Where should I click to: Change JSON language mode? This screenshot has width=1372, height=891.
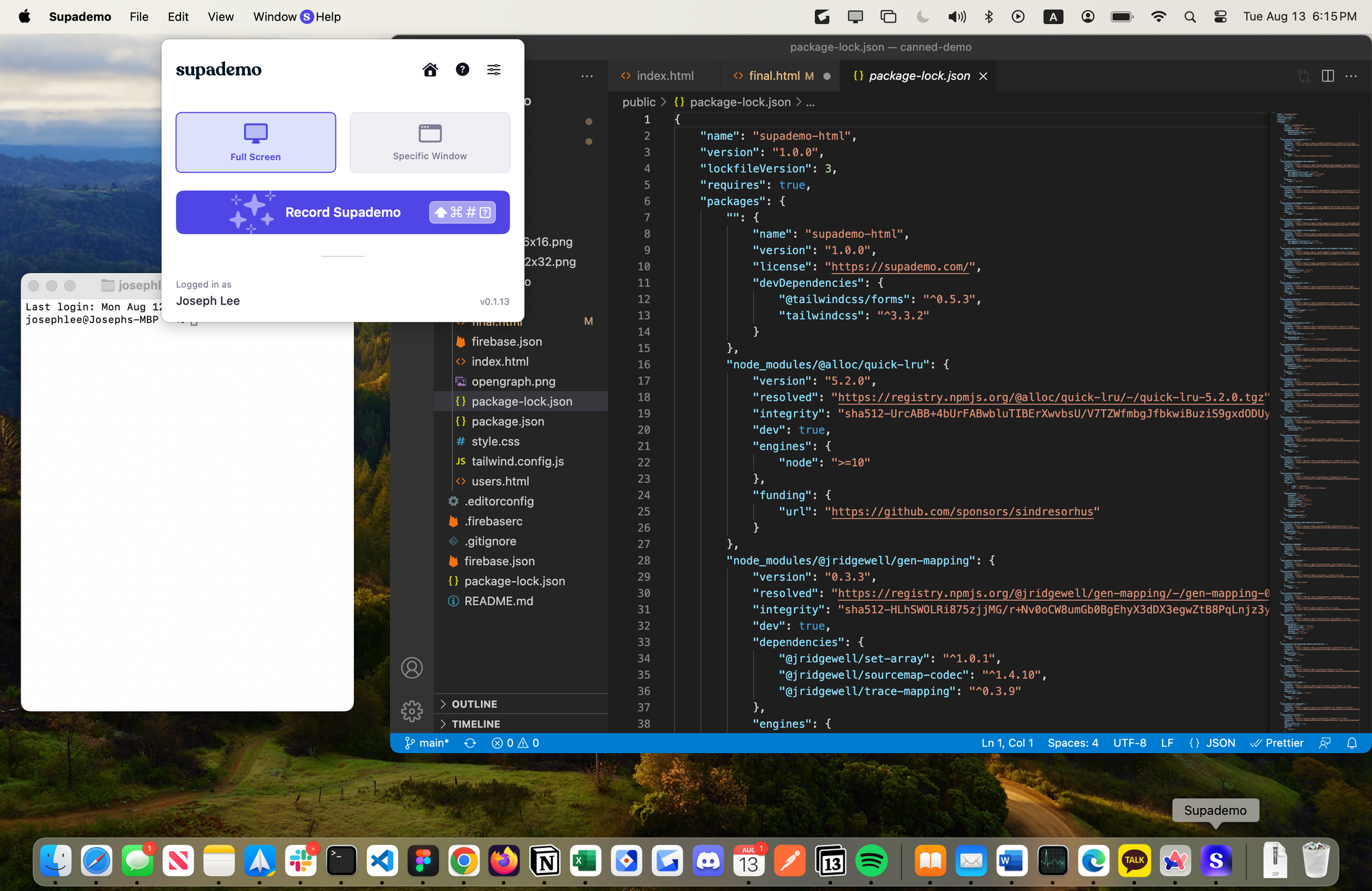[x=1212, y=743]
